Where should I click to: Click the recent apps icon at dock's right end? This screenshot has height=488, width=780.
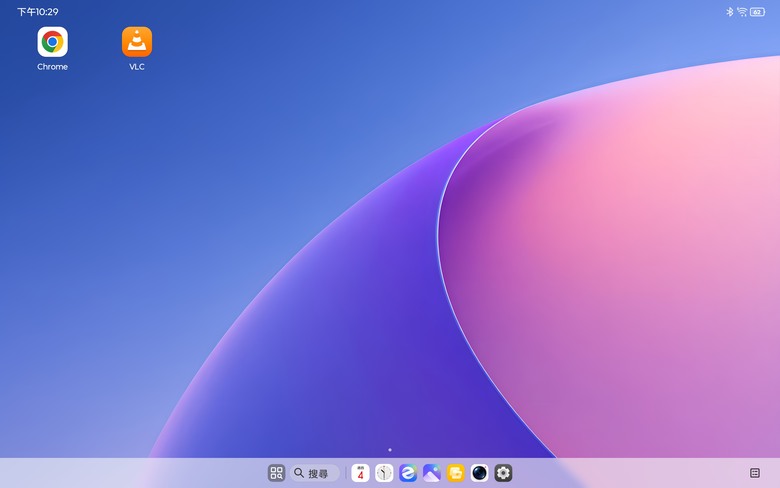coord(755,473)
